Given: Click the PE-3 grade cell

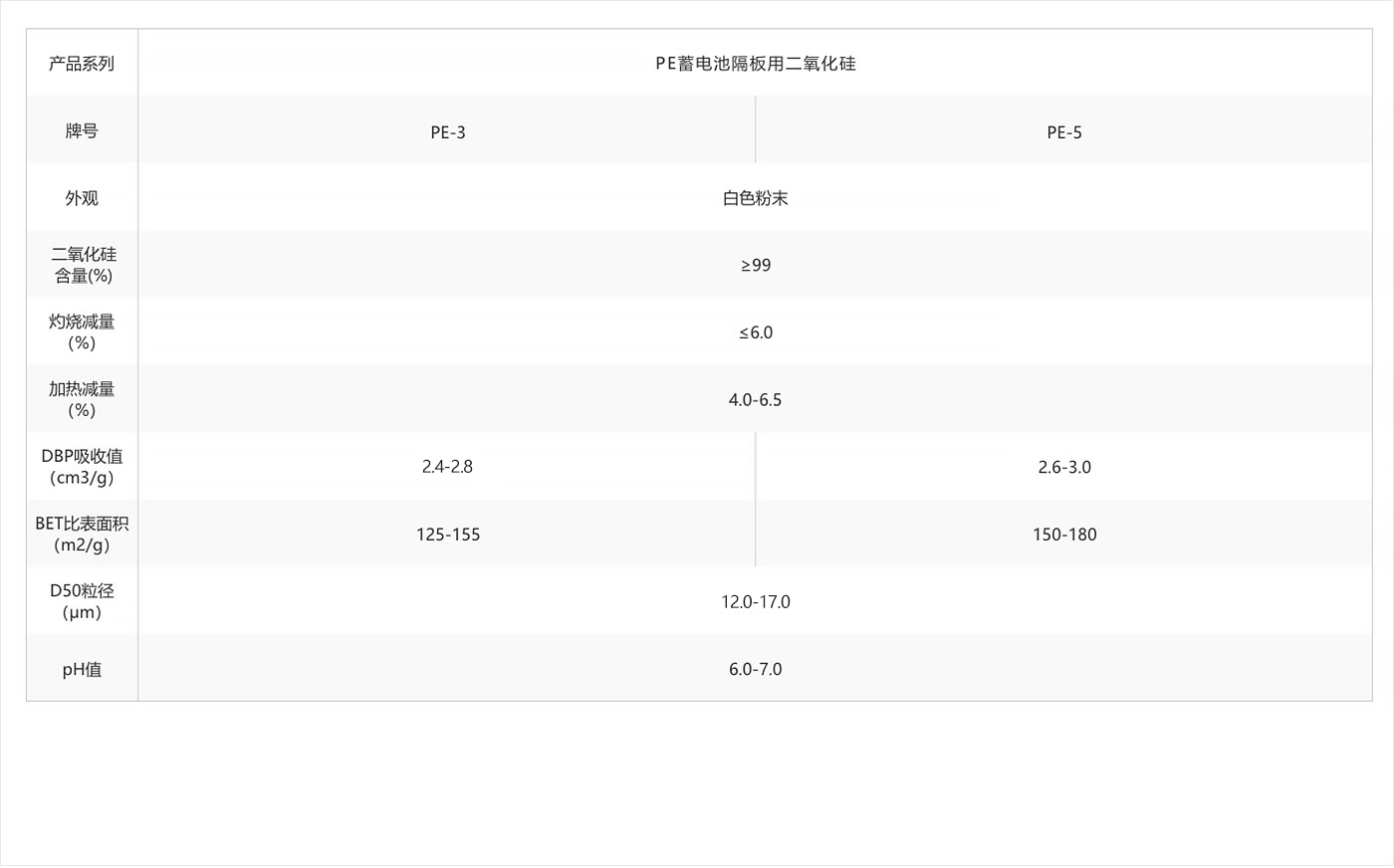Looking at the screenshot, I should pyautogui.click(x=447, y=132).
